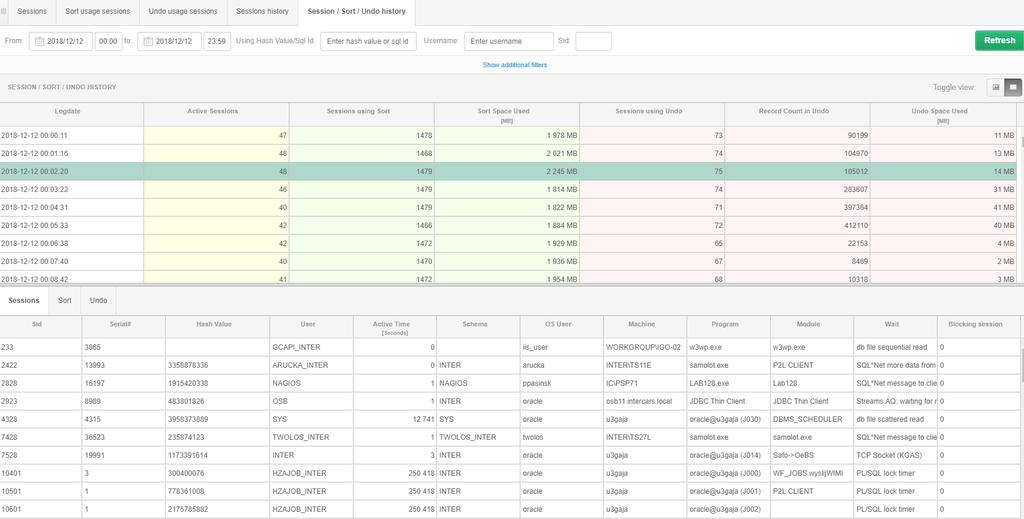Viewport: 1024px width, 519px height.
Task: Click the Serial# column header
Action: pyautogui.click(x=123, y=327)
